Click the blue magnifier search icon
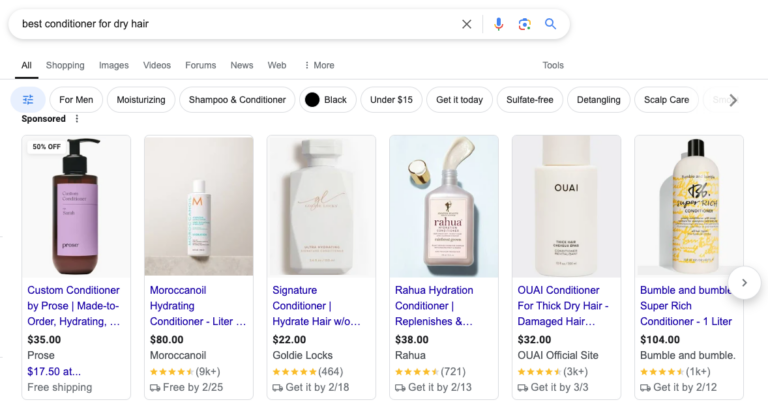Screen dimensions: 768x413 click(x=551, y=24)
